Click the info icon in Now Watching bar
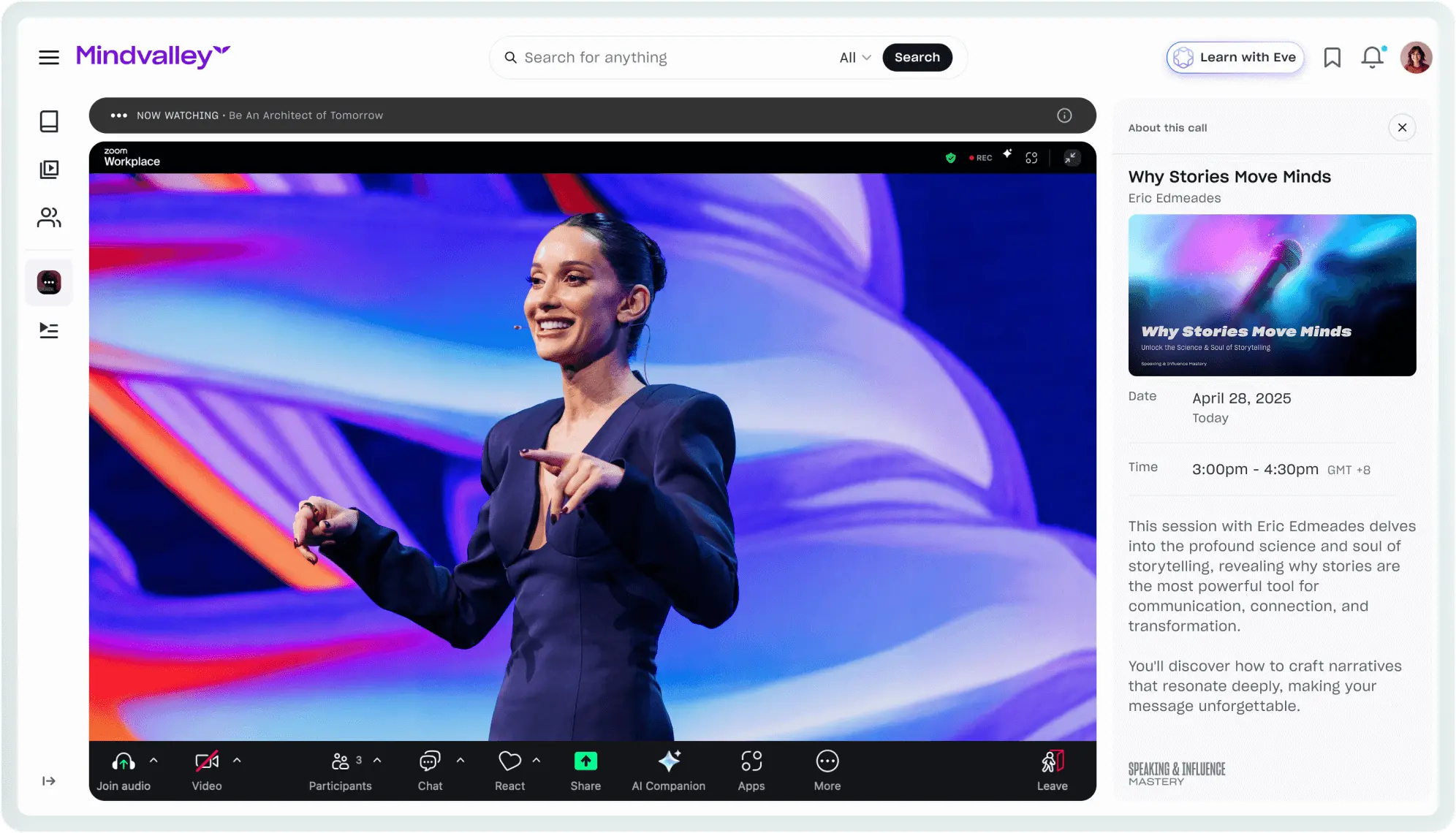Image resolution: width=1456 pixels, height=833 pixels. (1064, 115)
